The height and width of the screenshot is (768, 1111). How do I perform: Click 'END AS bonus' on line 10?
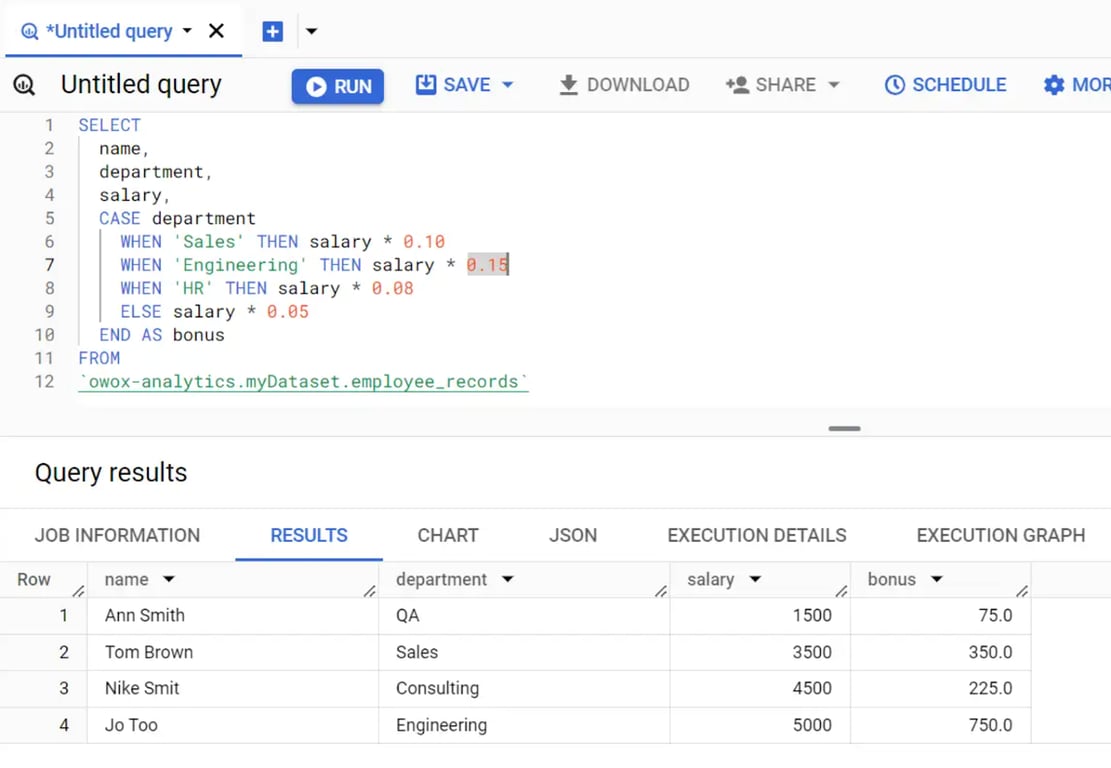coord(162,335)
